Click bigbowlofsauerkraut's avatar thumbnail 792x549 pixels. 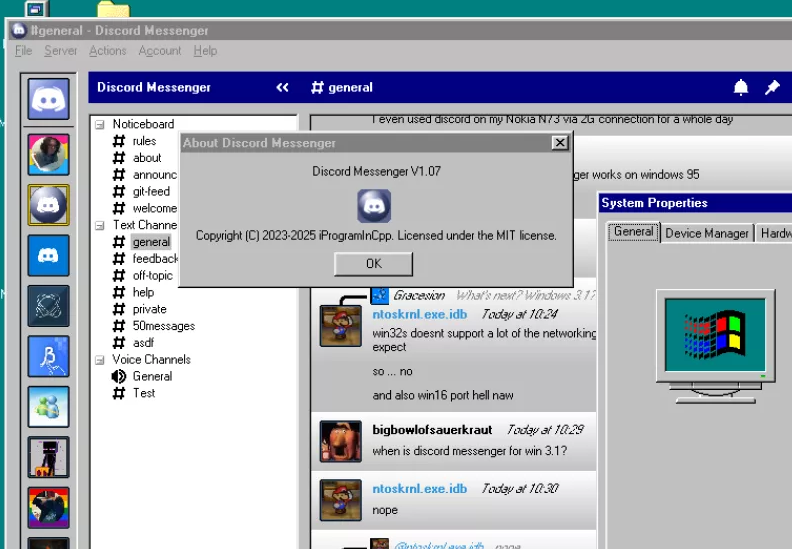[x=340, y=440]
